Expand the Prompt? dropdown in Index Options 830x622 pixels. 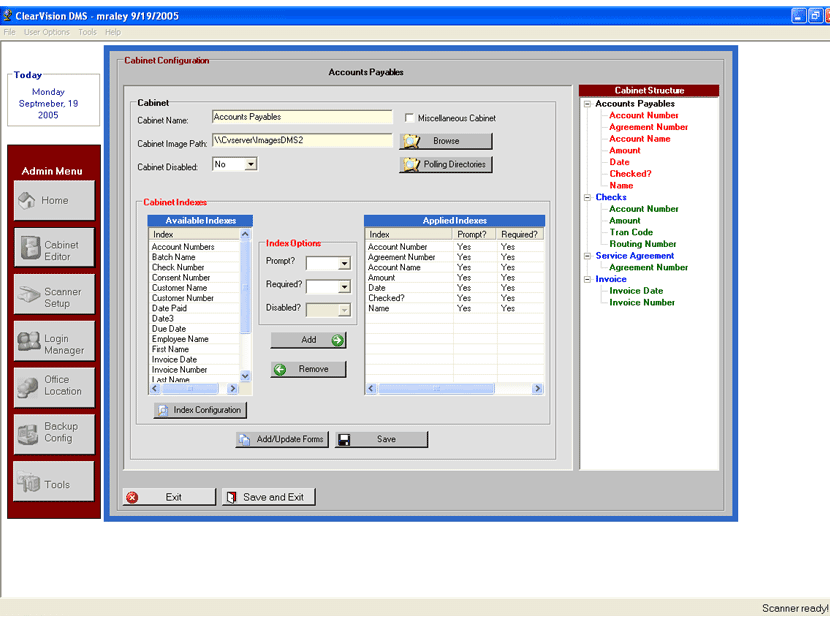tap(343, 264)
